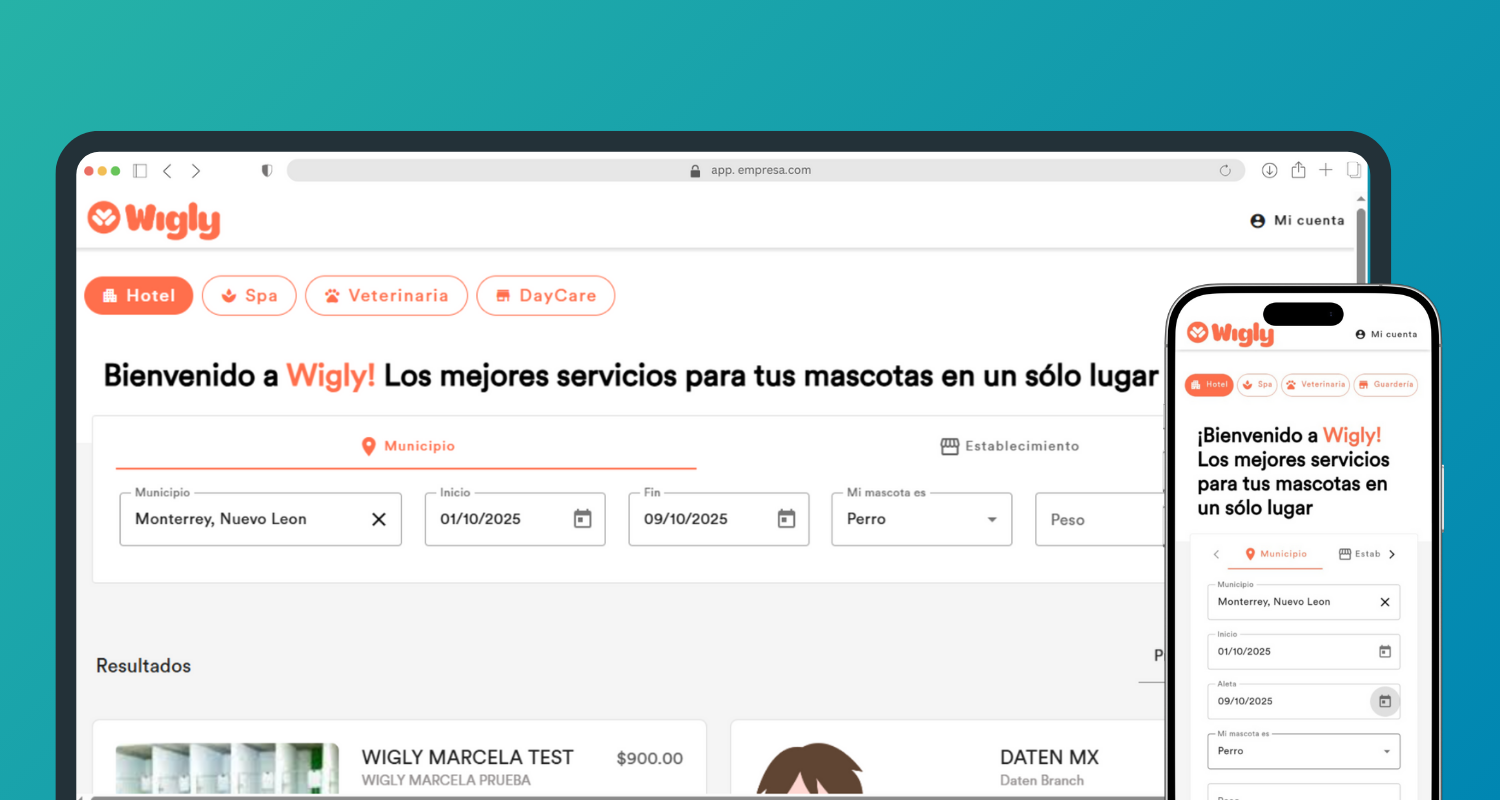Image resolution: width=1500 pixels, height=800 pixels.
Task: Open Mi cuenta in desktop header
Action: coord(1297,220)
